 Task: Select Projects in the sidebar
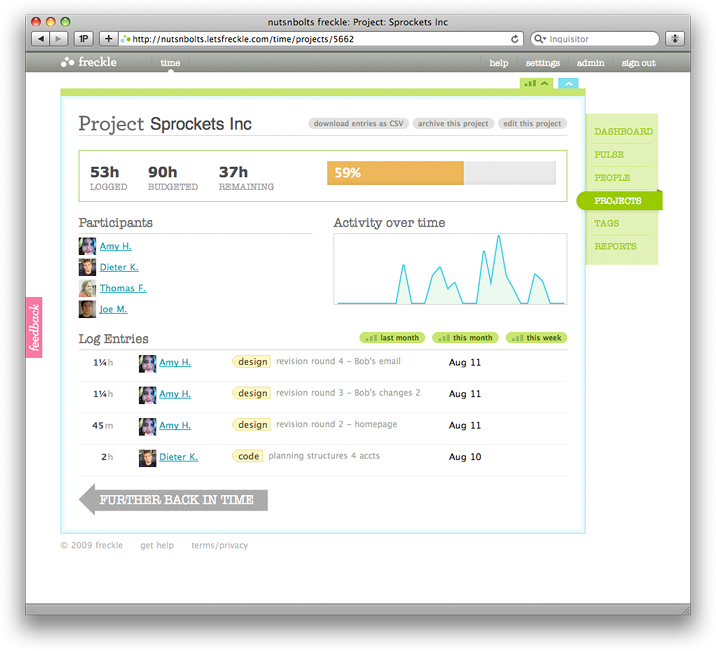pos(619,201)
